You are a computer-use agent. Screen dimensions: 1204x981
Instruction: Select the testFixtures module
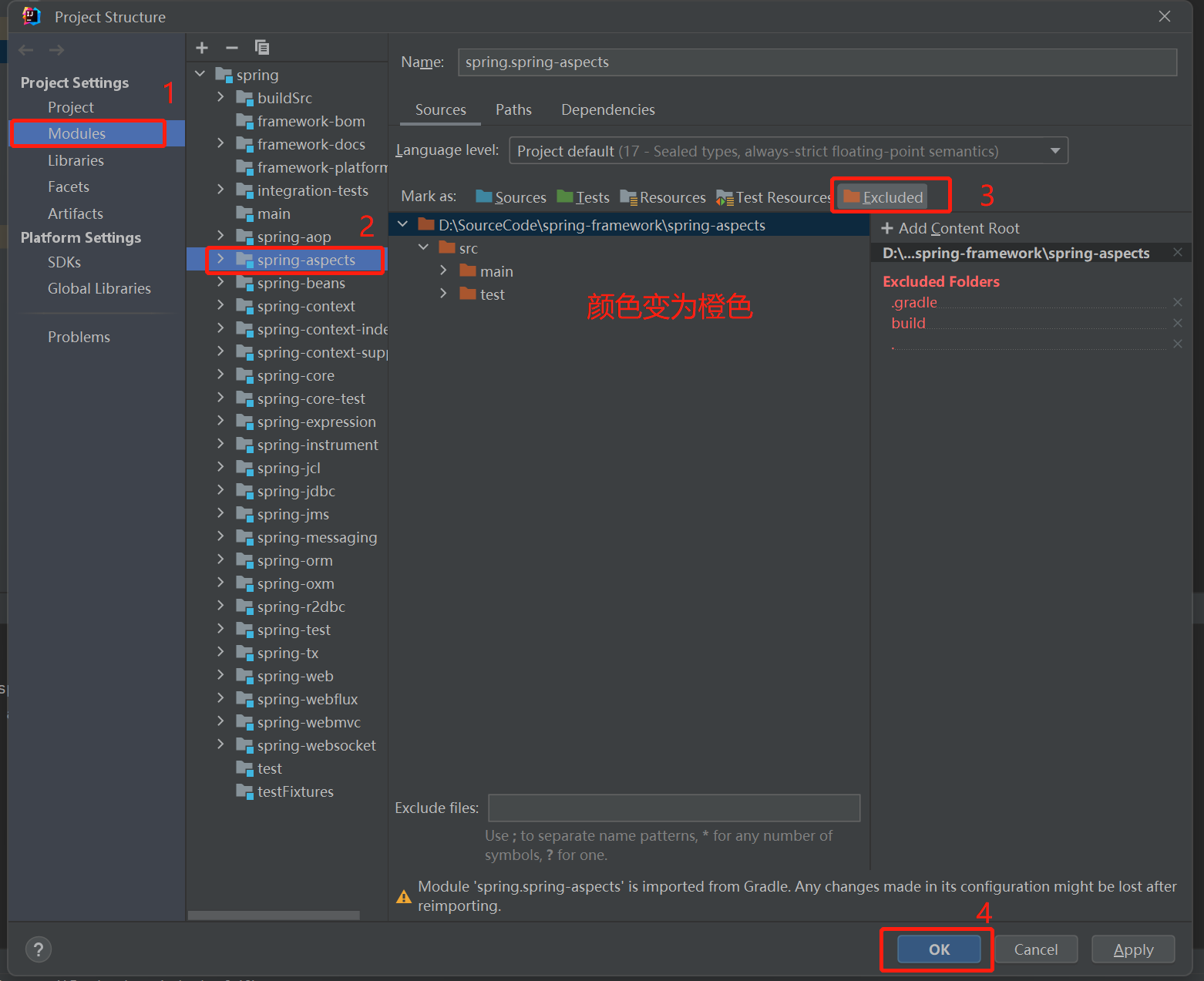pyautogui.click(x=295, y=791)
